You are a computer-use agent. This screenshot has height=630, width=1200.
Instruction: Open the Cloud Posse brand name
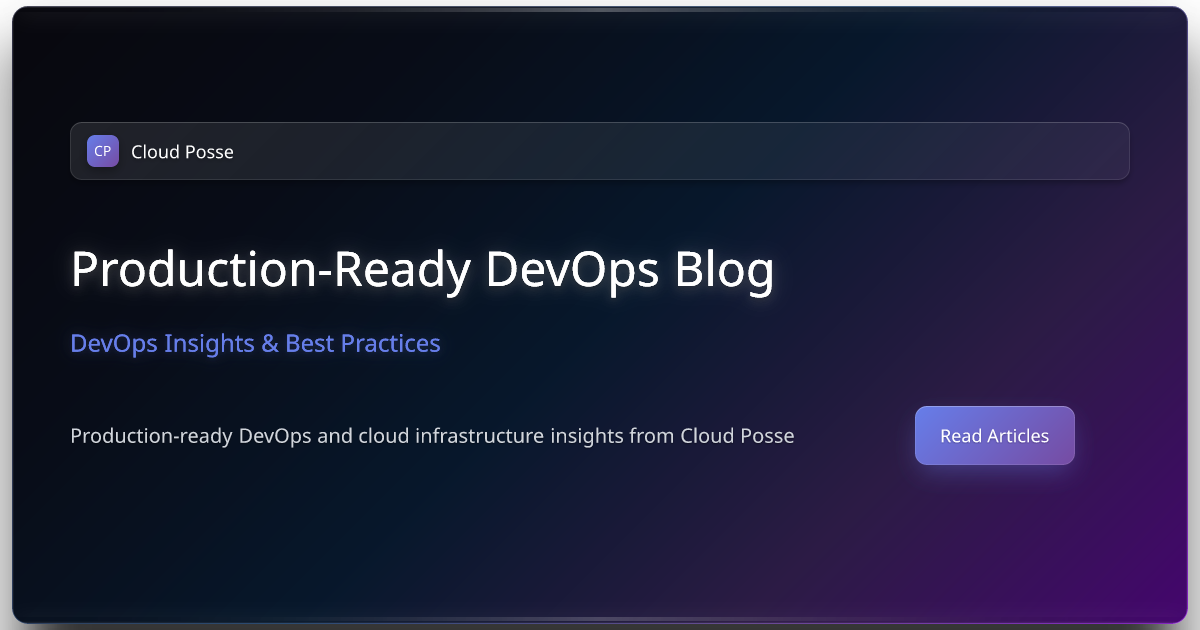[x=182, y=152]
